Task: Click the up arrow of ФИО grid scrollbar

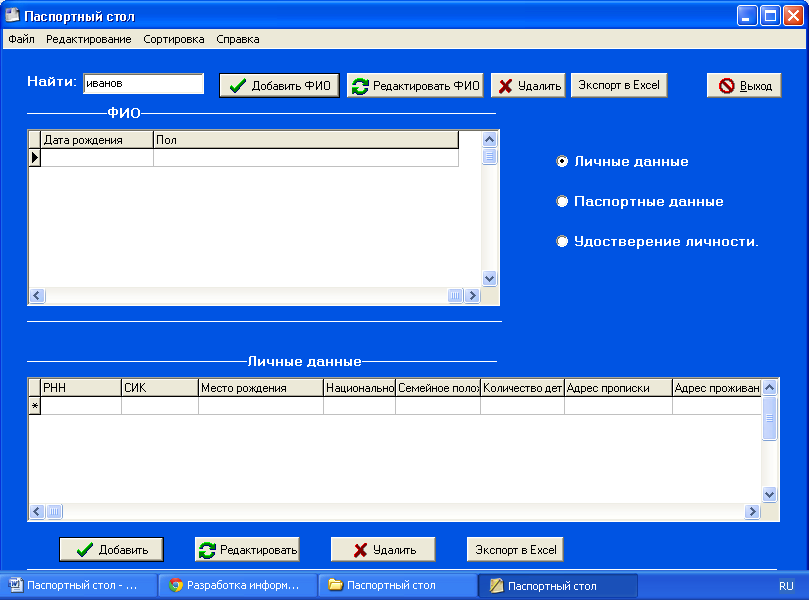Action: (489, 139)
